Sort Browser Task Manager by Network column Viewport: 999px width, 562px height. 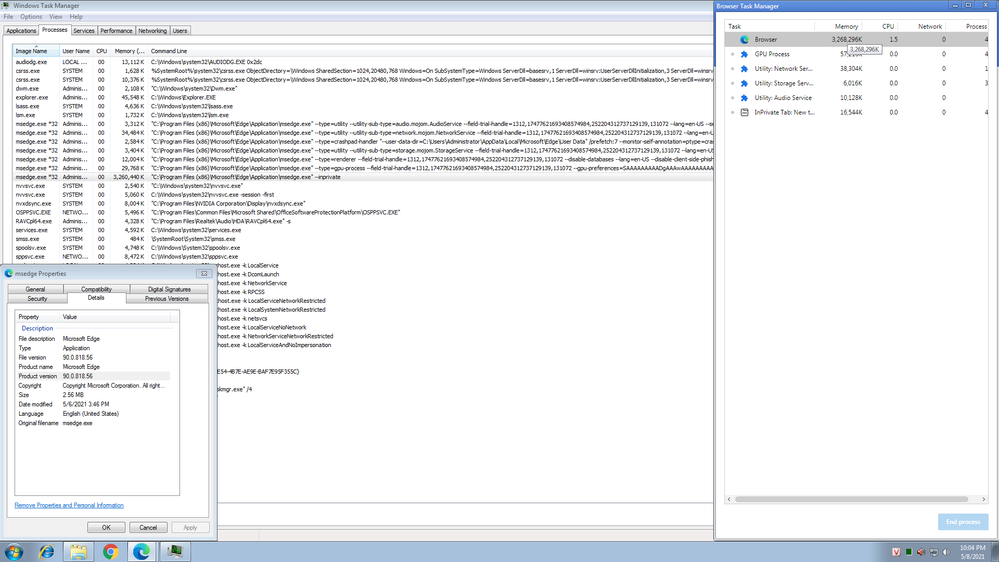(x=922, y=26)
